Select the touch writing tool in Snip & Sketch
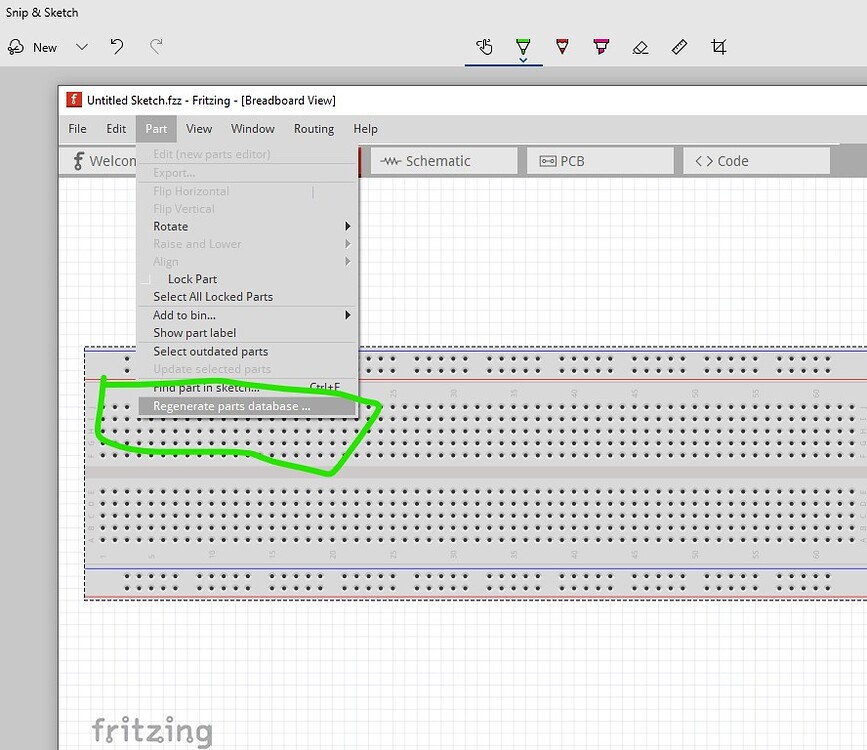This screenshot has height=750, width=867. [484, 47]
